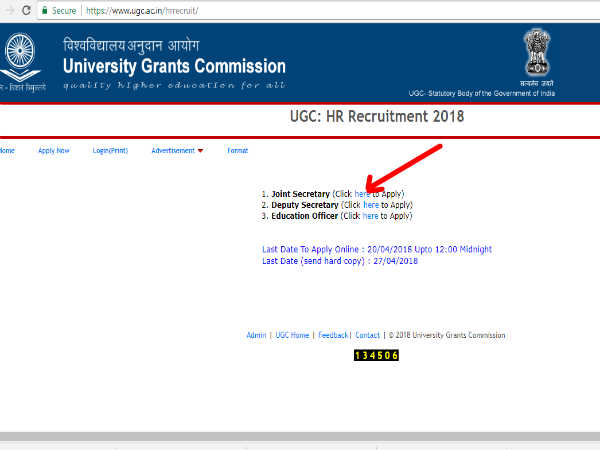Viewport: 600px width, 450px height.
Task: Open the UGC Home footer link
Action: [x=292, y=335]
